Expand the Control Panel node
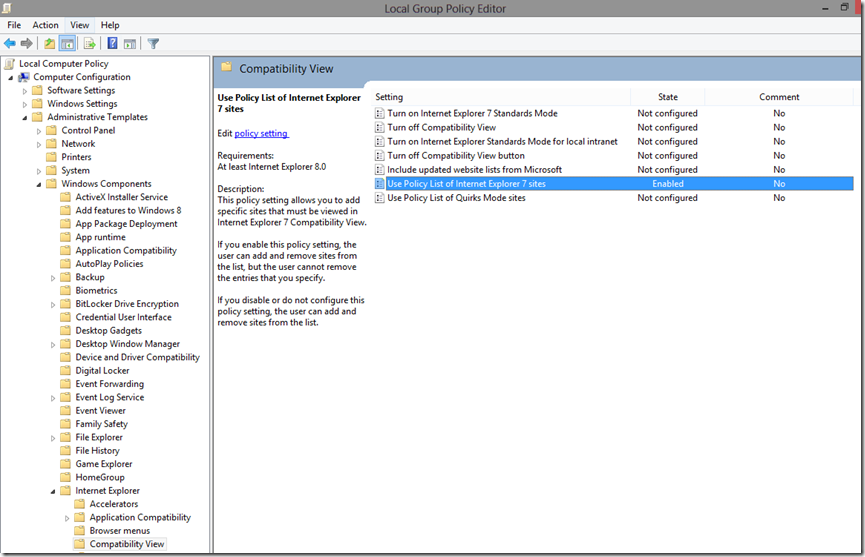Viewport: 865px width, 557px height. coord(39,131)
